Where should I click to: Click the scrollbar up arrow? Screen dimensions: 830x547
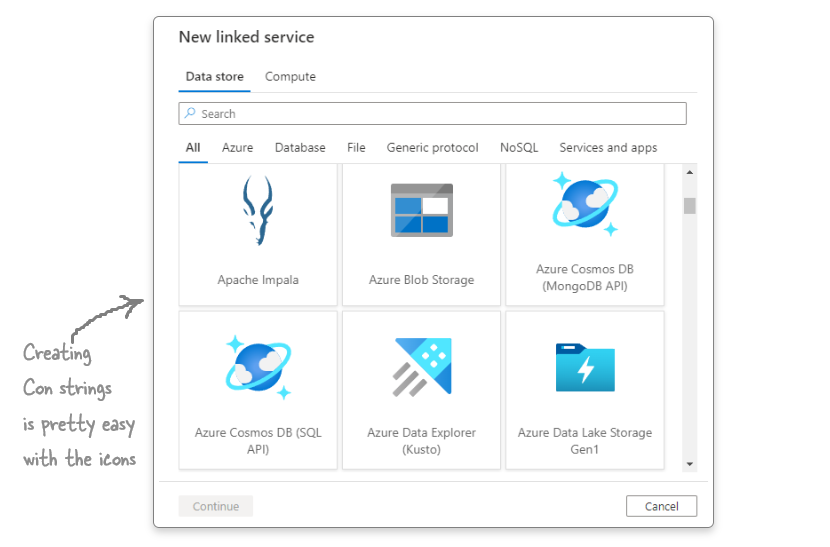pyautogui.click(x=689, y=172)
